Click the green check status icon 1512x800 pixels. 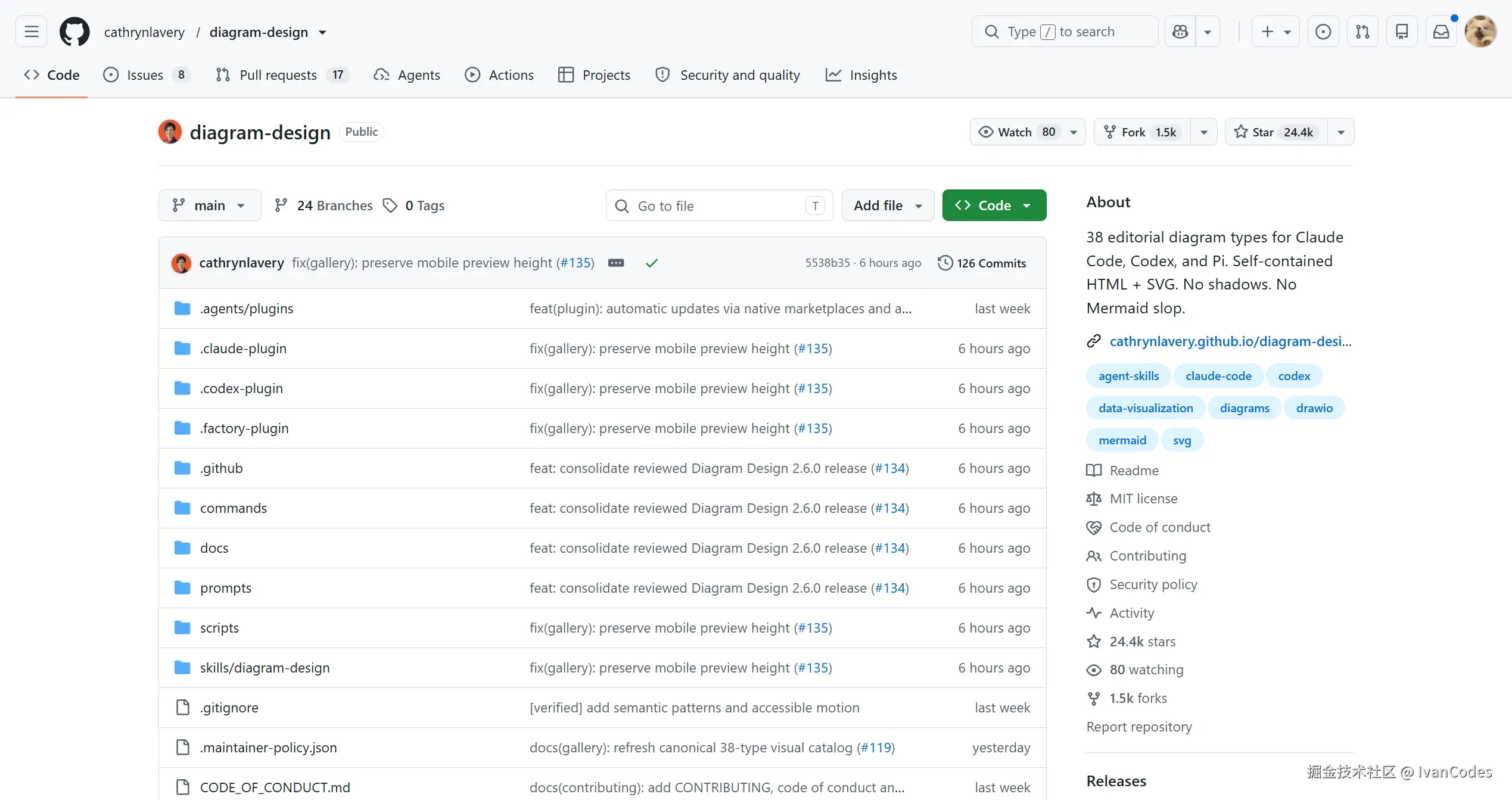pos(652,263)
